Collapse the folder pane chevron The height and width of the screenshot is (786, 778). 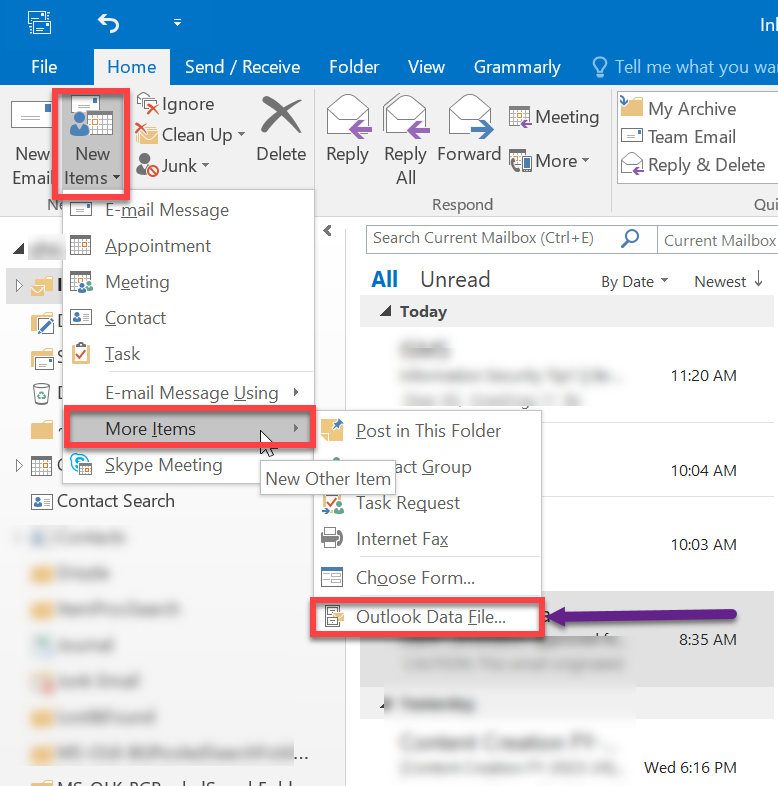coord(328,231)
